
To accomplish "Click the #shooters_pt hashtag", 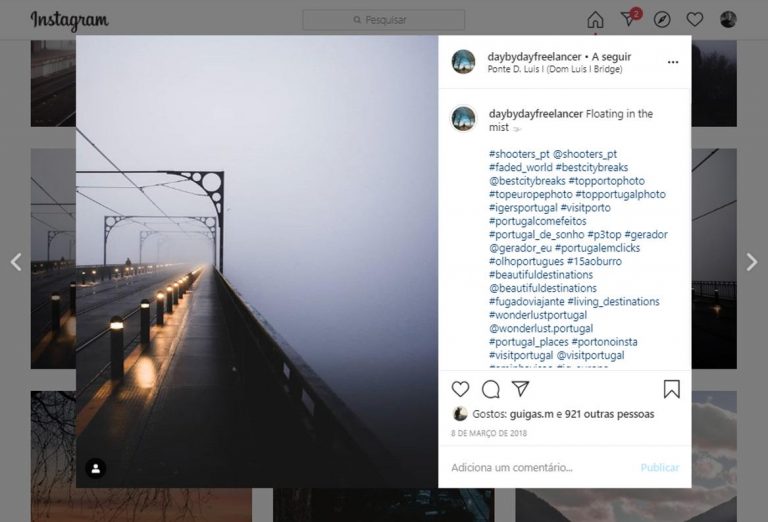I will click(519, 154).
